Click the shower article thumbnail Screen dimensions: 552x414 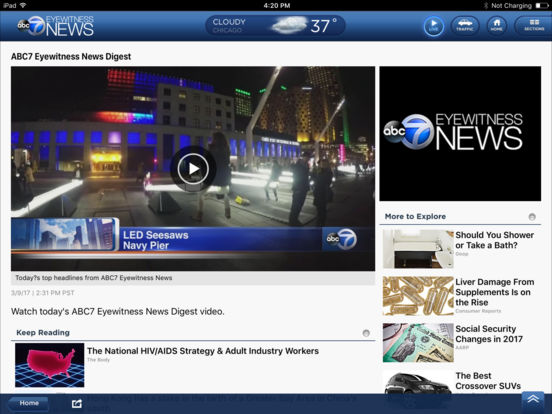coord(418,249)
